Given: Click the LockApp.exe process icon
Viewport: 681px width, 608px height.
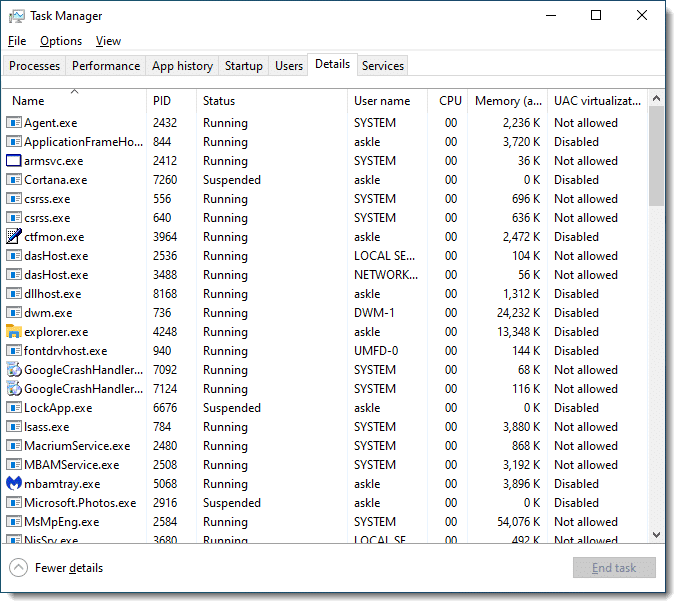Looking at the screenshot, I should tap(14, 408).
